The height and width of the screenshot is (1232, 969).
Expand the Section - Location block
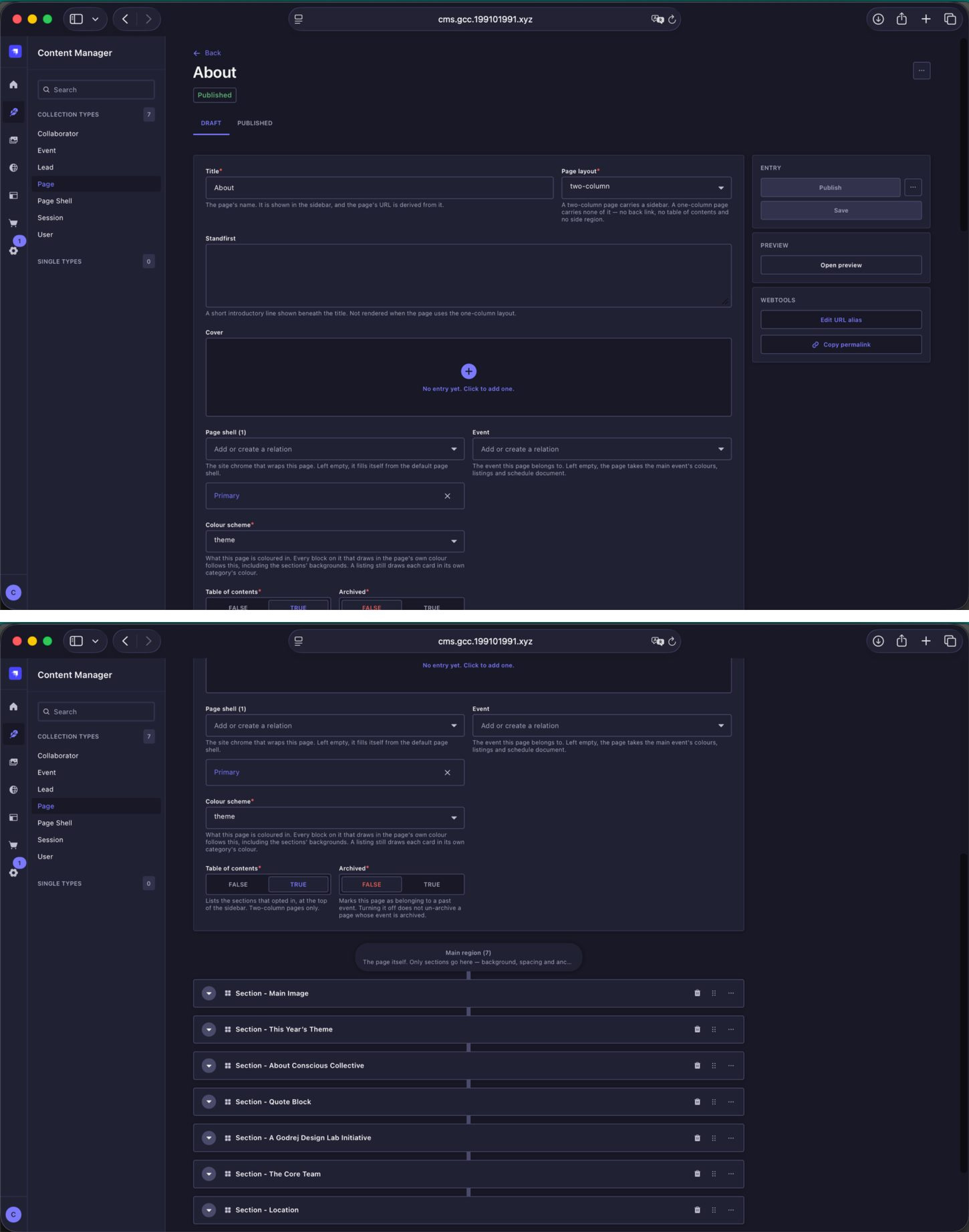point(209,1210)
